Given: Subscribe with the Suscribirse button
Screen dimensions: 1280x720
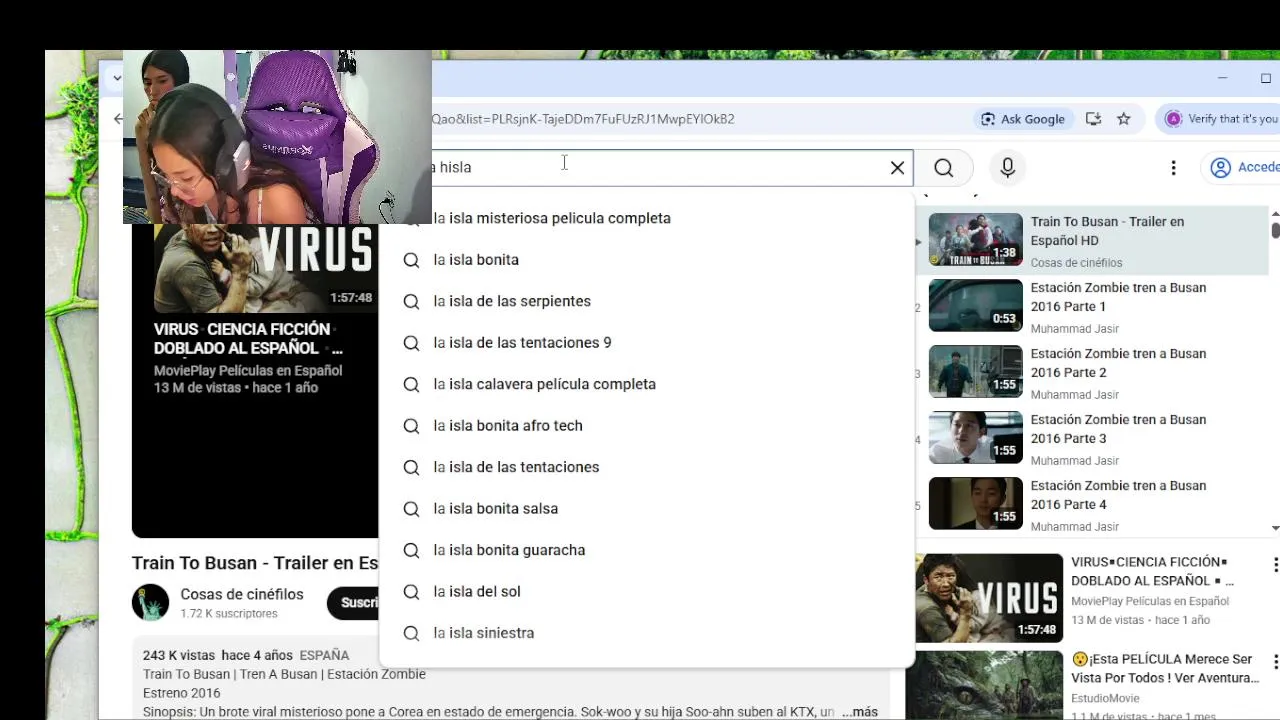Looking at the screenshot, I should click(354, 603).
